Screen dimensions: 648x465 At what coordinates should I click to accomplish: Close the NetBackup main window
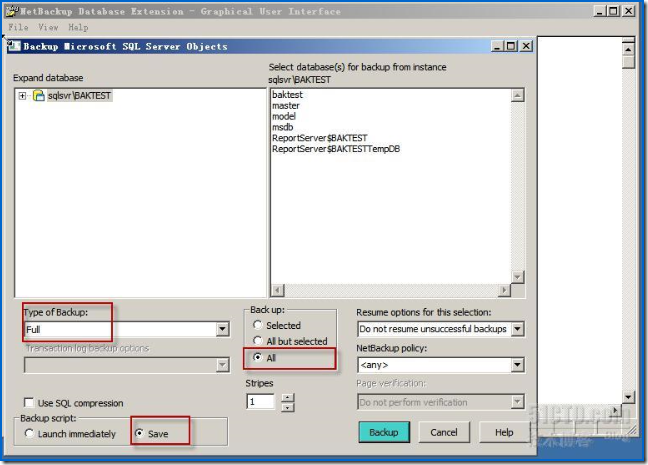point(629,11)
